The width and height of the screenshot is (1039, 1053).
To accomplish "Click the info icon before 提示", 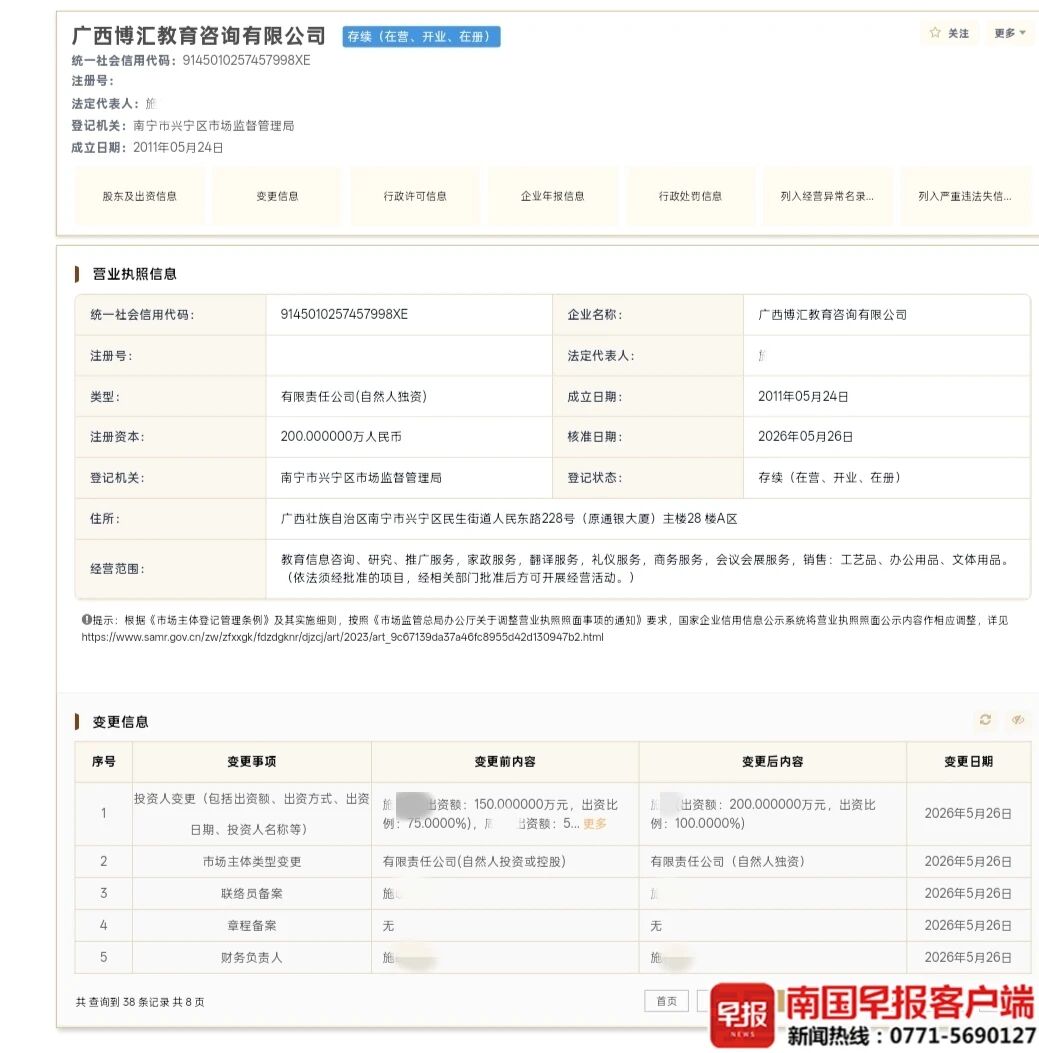I will pyautogui.click(x=87, y=620).
